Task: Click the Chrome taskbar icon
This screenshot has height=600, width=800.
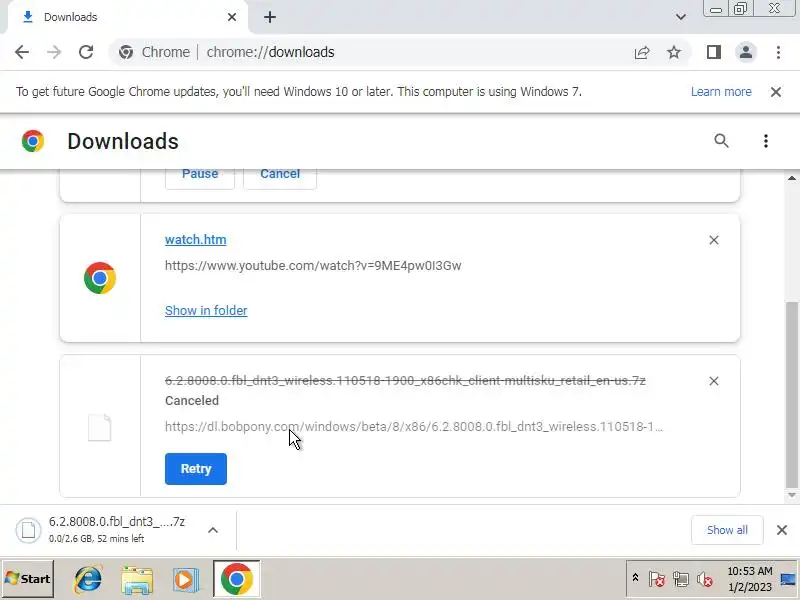Action: coord(237,579)
